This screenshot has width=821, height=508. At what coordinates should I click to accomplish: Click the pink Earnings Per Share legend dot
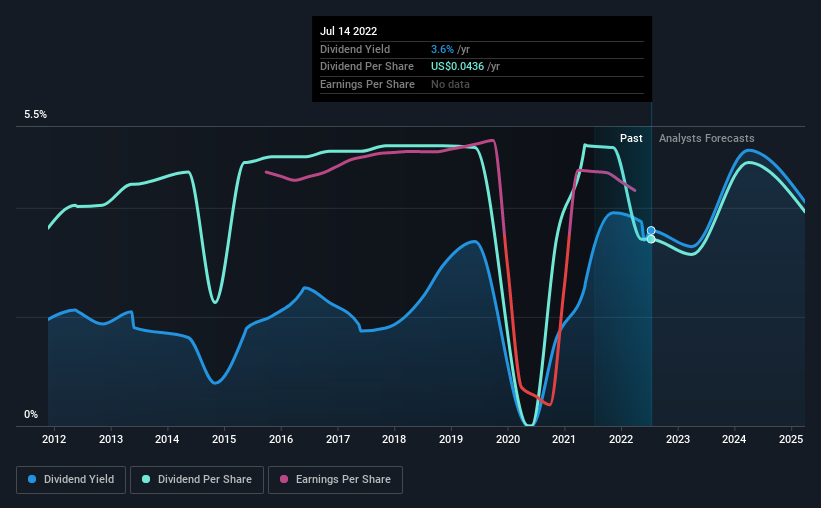(284, 479)
